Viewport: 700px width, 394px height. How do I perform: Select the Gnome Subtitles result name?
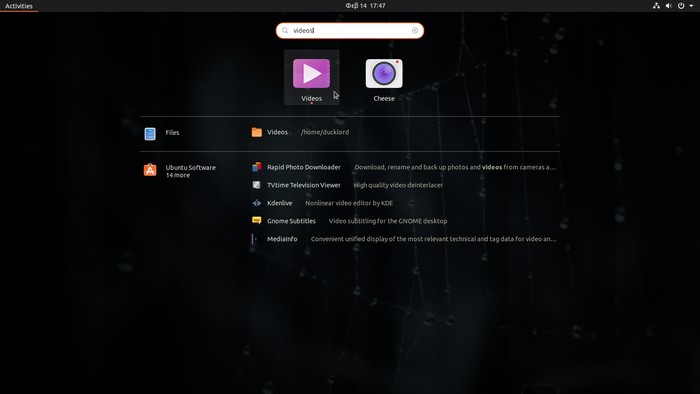pyautogui.click(x=291, y=221)
